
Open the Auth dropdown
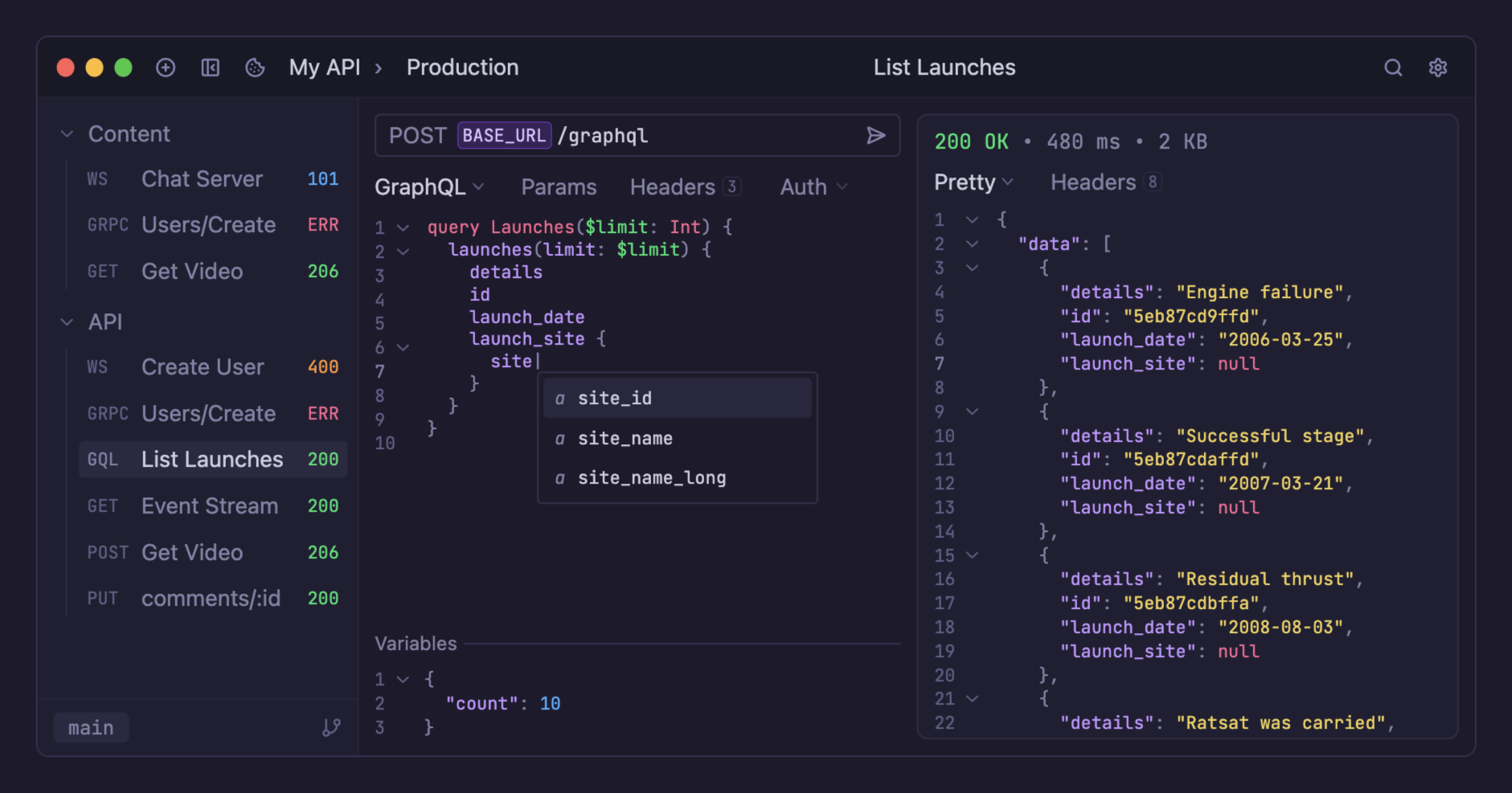(813, 187)
